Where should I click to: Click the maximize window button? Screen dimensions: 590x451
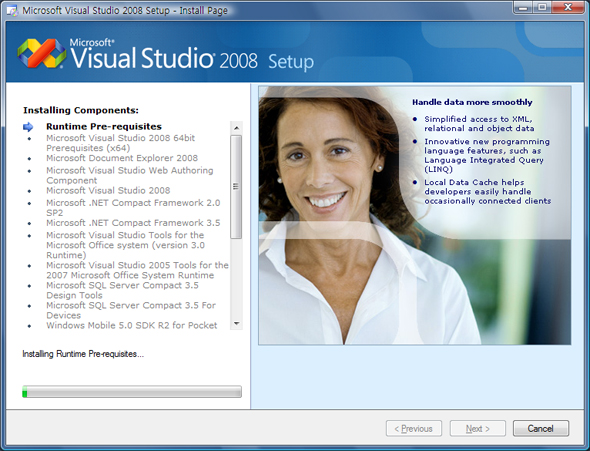click(x=542, y=8)
